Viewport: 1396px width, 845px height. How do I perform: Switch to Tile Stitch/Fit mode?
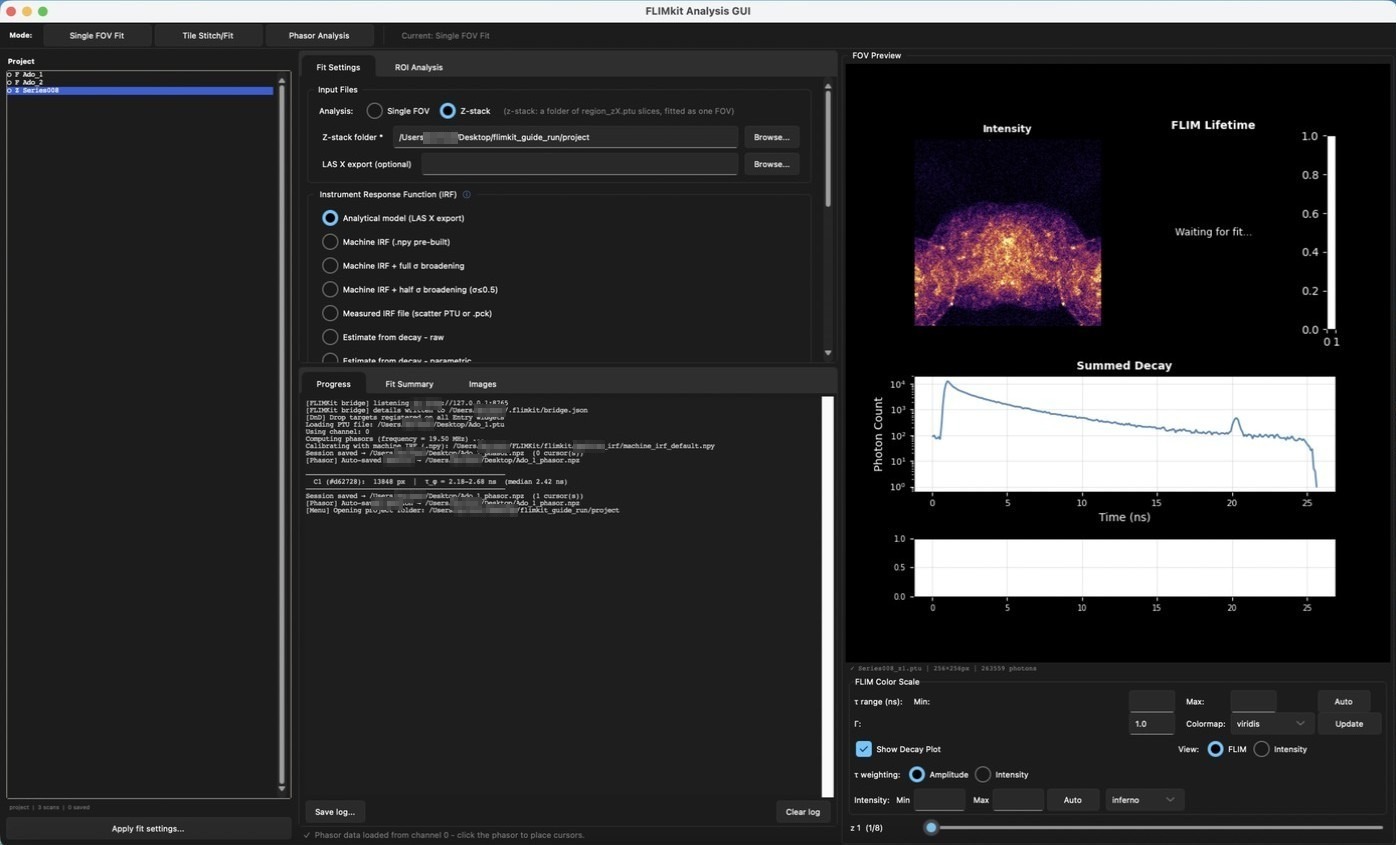click(x=208, y=36)
